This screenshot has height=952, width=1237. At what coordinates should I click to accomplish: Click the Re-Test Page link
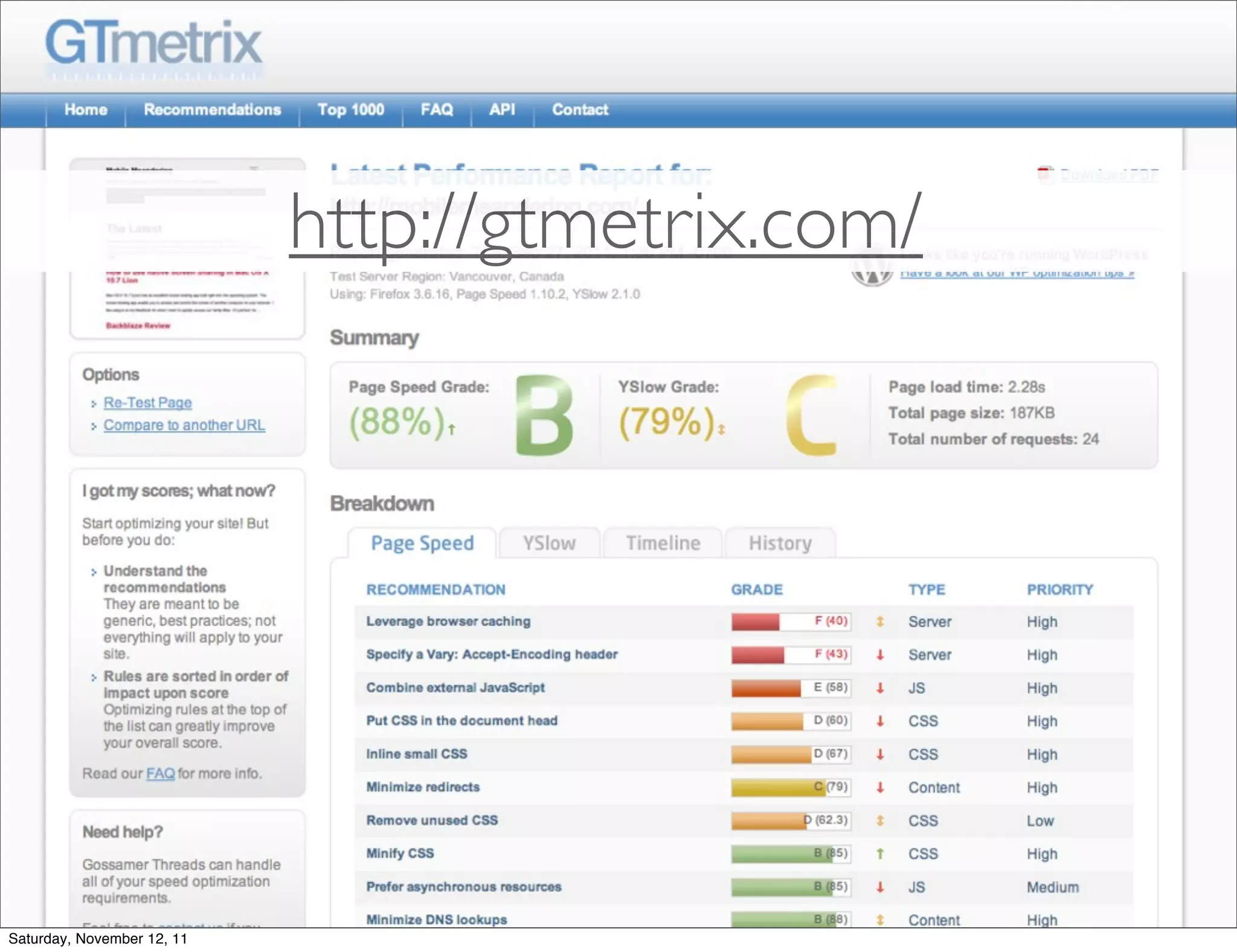(x=147, y=403)
